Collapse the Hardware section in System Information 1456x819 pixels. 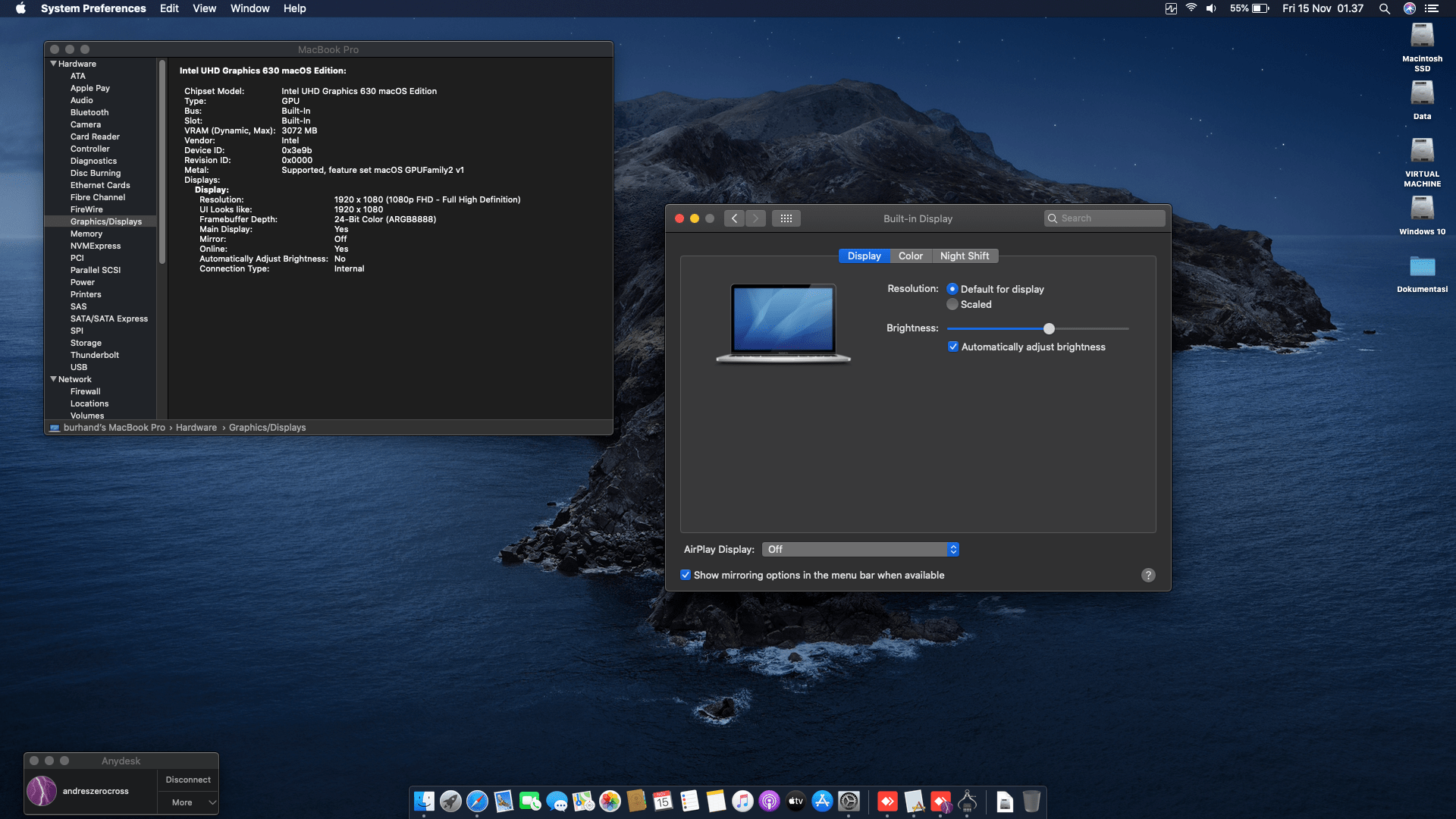53,64
